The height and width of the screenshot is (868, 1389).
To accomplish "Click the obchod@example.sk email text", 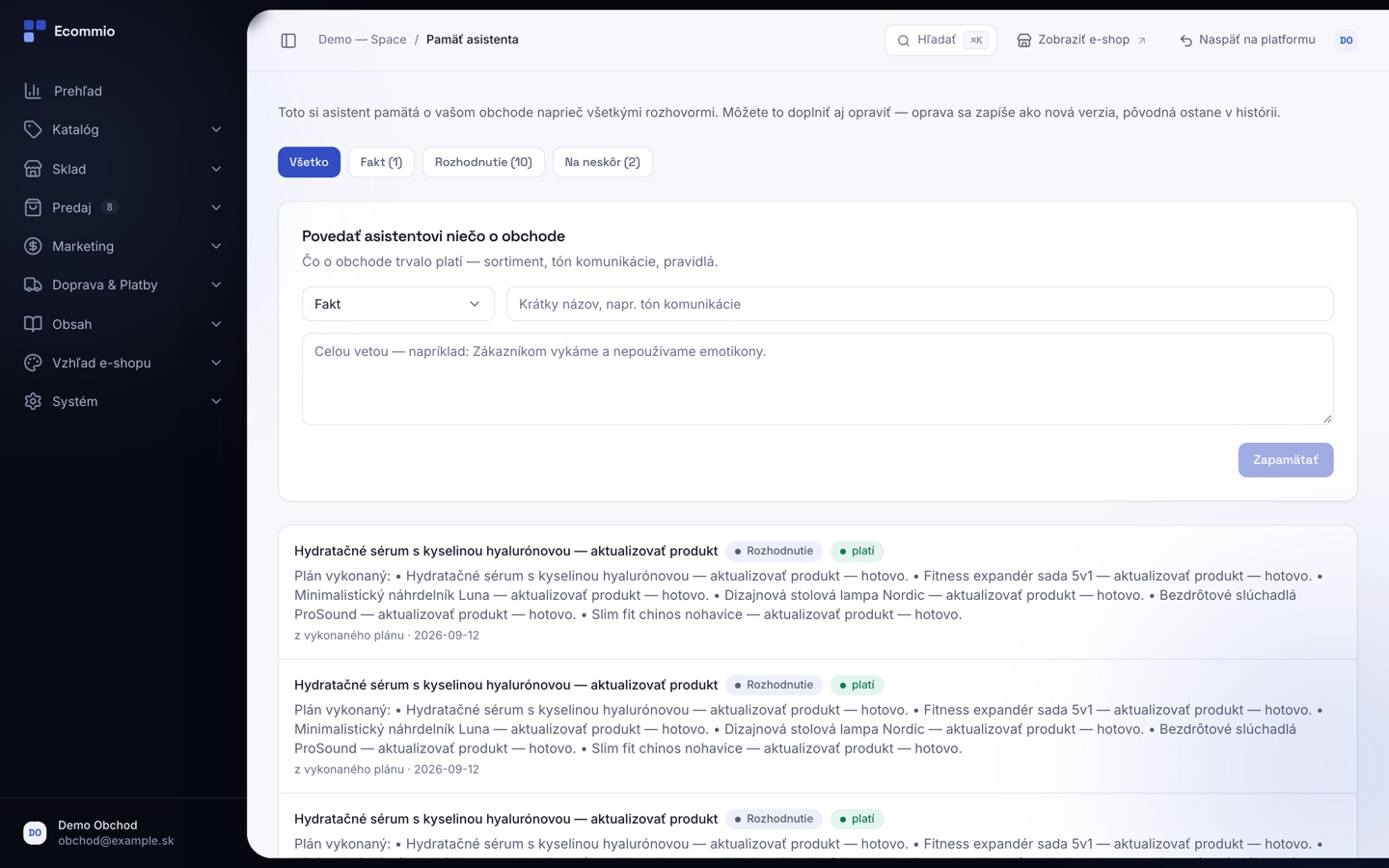I will coord(116,841).
